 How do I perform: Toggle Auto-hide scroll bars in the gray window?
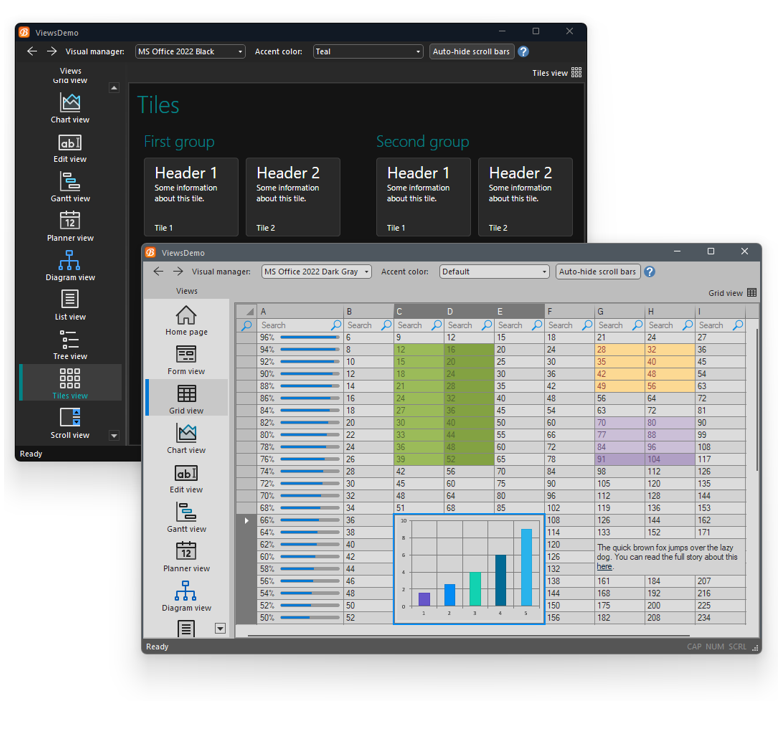pos(598,272)
